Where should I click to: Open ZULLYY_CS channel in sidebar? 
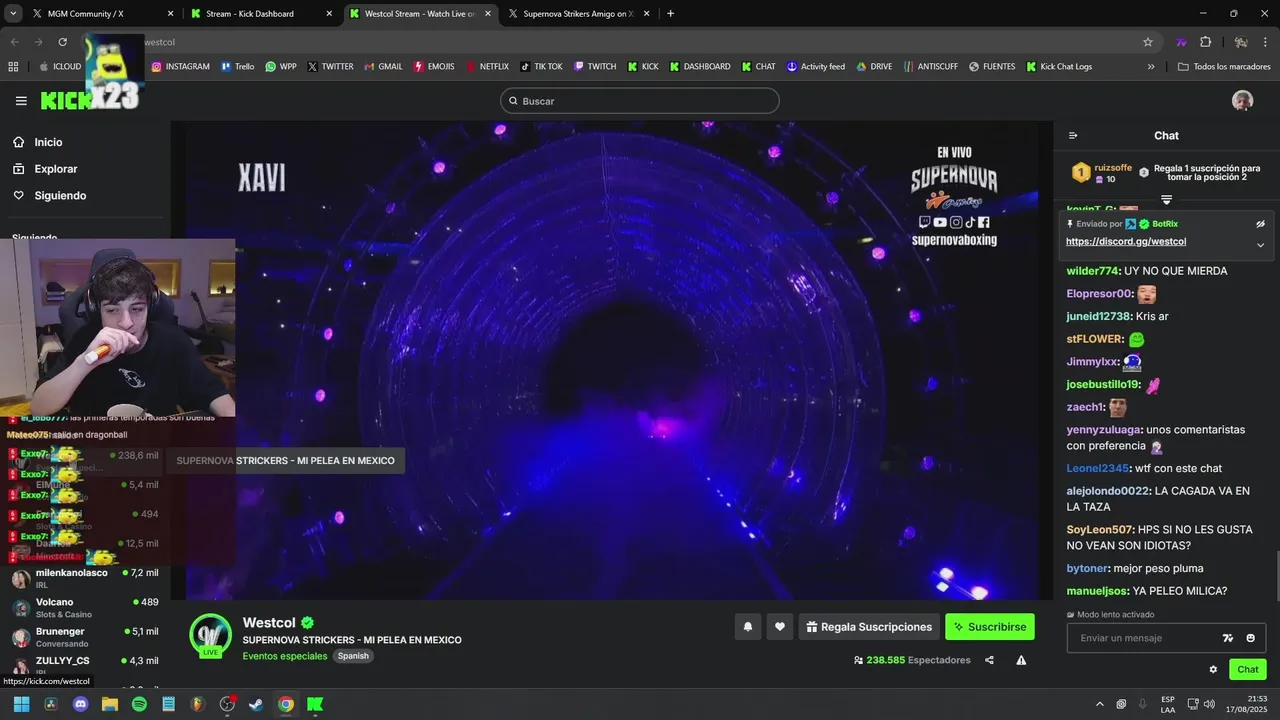[x=85, y=666]
